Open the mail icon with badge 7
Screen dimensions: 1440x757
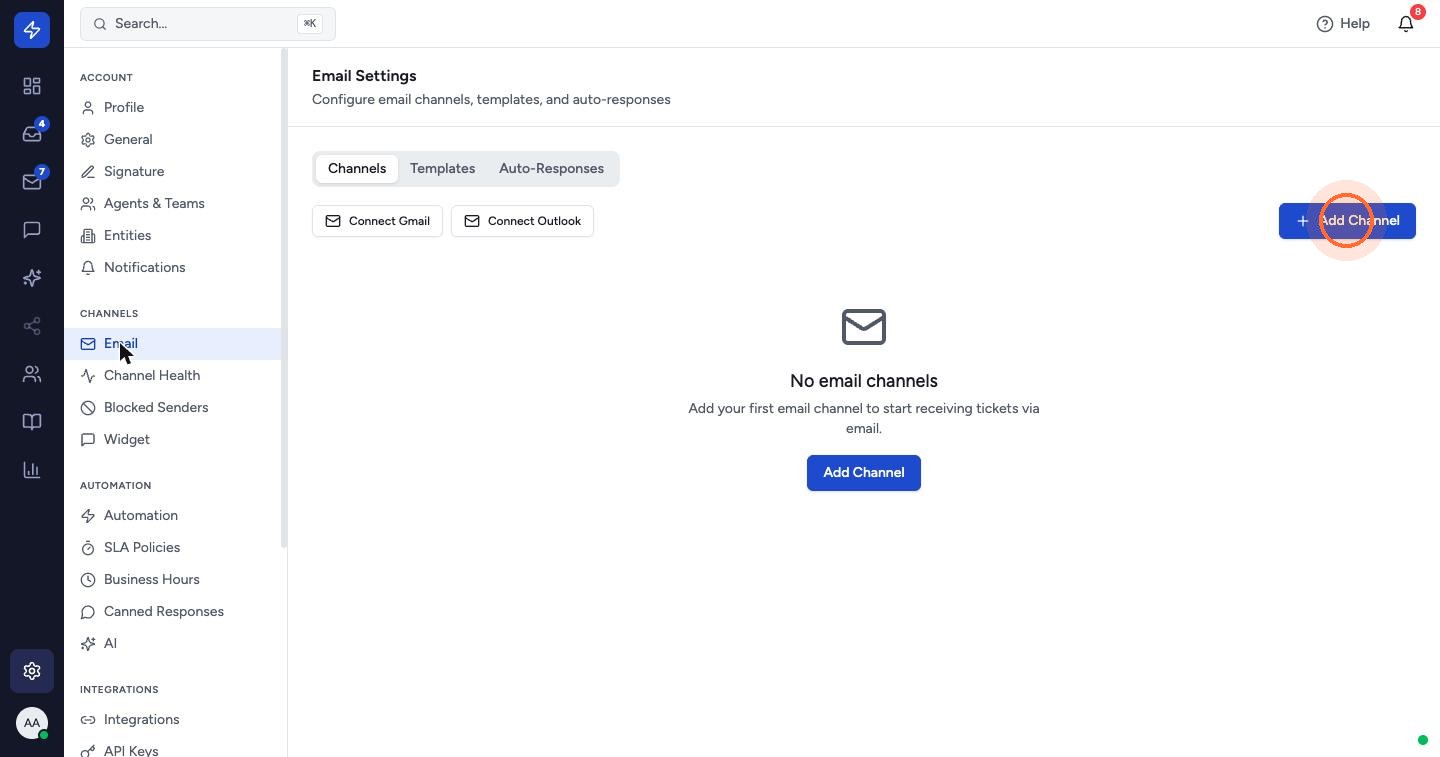pyautogui.click(x=32, y=182)
